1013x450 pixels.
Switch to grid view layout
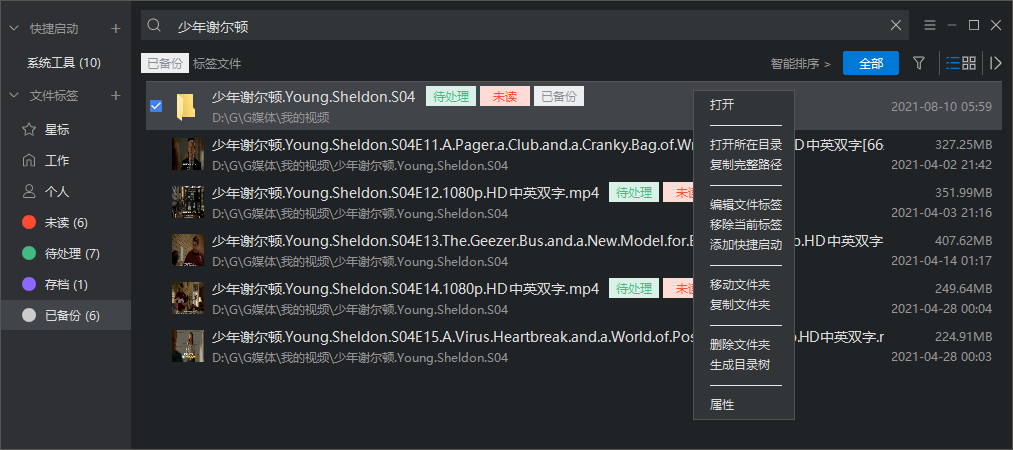(969, 63)
